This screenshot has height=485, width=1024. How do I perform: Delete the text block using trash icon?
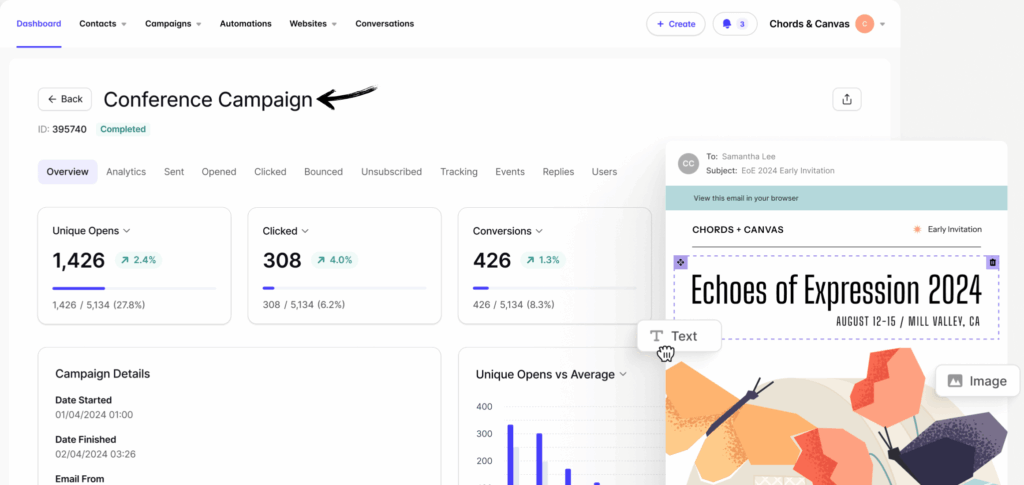(993, 262)
